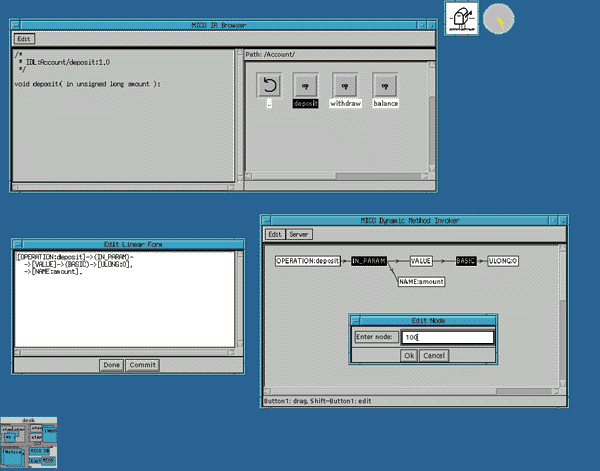Click the Done button
Viewport: 600px width, 471px height.
click(x=111, y=365)
